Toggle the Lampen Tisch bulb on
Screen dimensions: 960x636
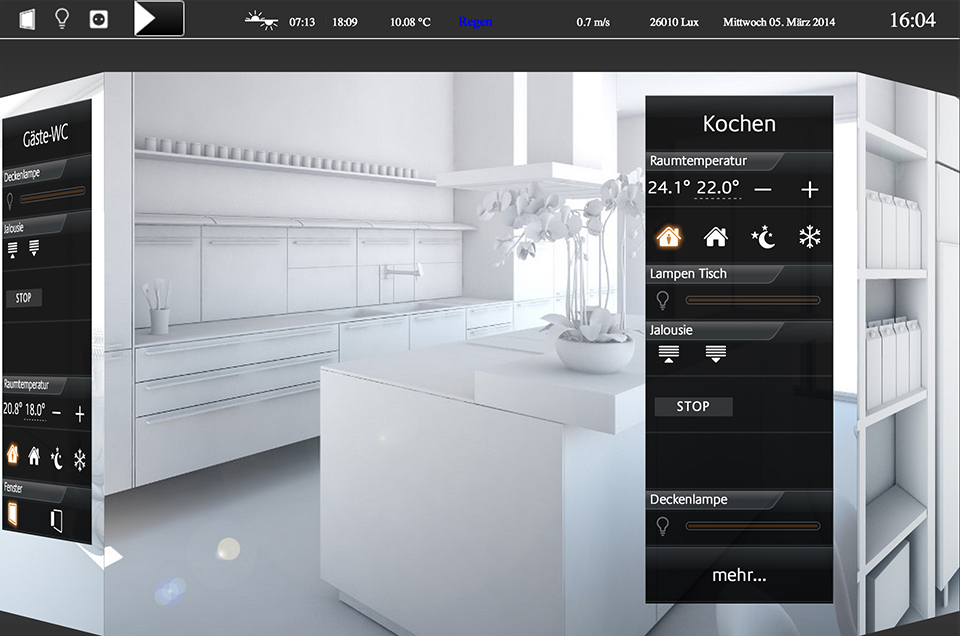point(661,300)
